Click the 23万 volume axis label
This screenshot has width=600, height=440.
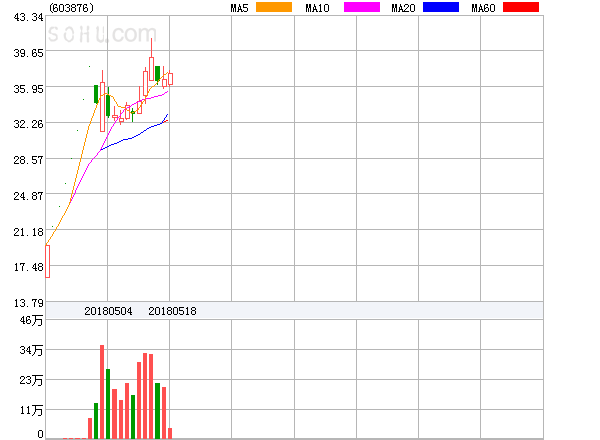[31, 380]
